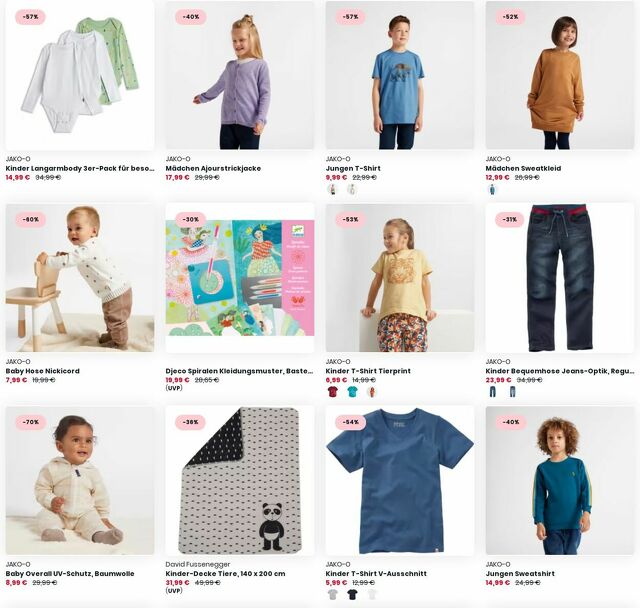This screenshot has width=640, height=608.
Task: View the Kinder Langarmbody 3er-Pack product image
Action: click(x=80, y=75)
